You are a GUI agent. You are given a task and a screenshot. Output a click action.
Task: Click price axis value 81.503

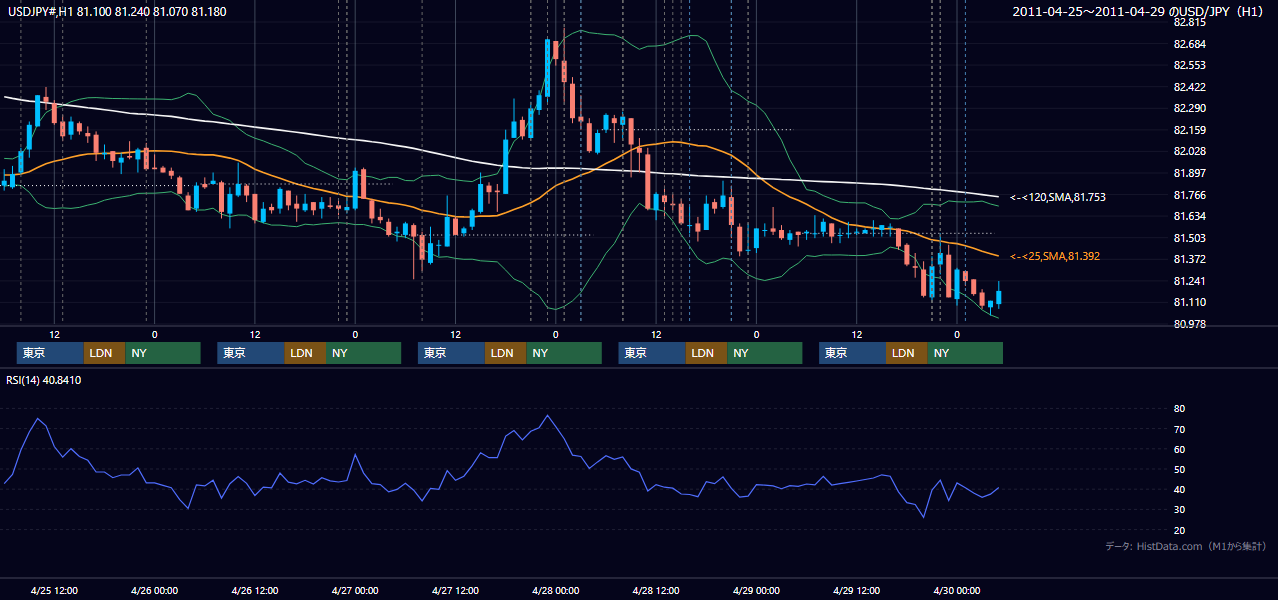pyautogui.click(x=1190, y=238)
